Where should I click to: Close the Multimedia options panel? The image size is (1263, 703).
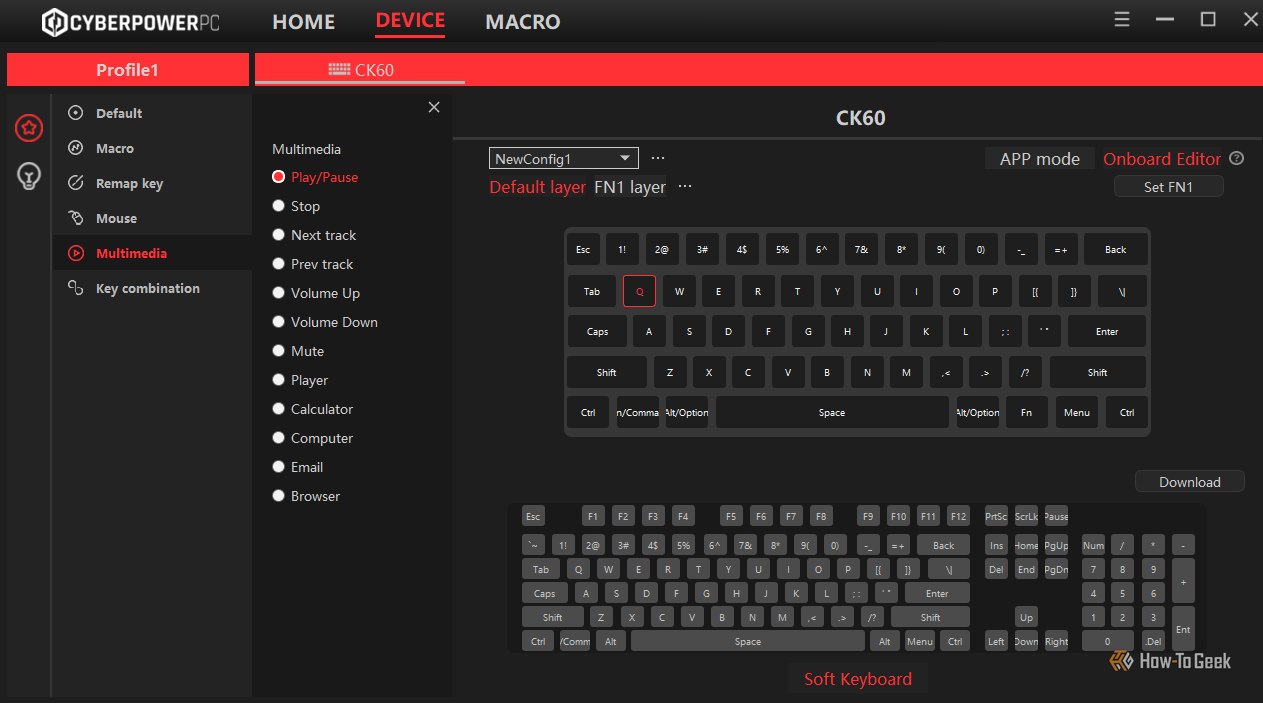434,107
